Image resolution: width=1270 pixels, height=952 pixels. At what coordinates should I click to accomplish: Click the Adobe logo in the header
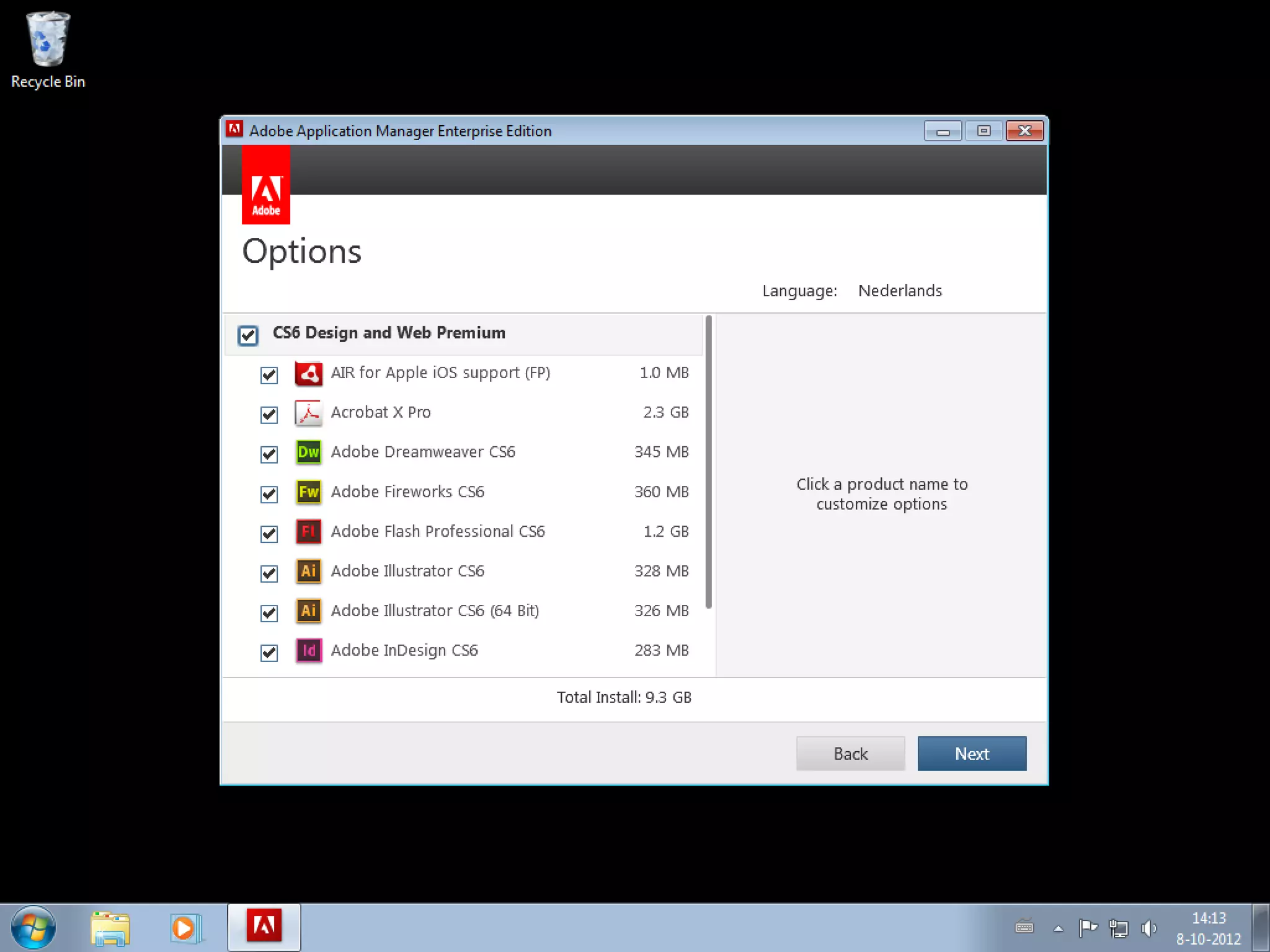click(266, 185)
